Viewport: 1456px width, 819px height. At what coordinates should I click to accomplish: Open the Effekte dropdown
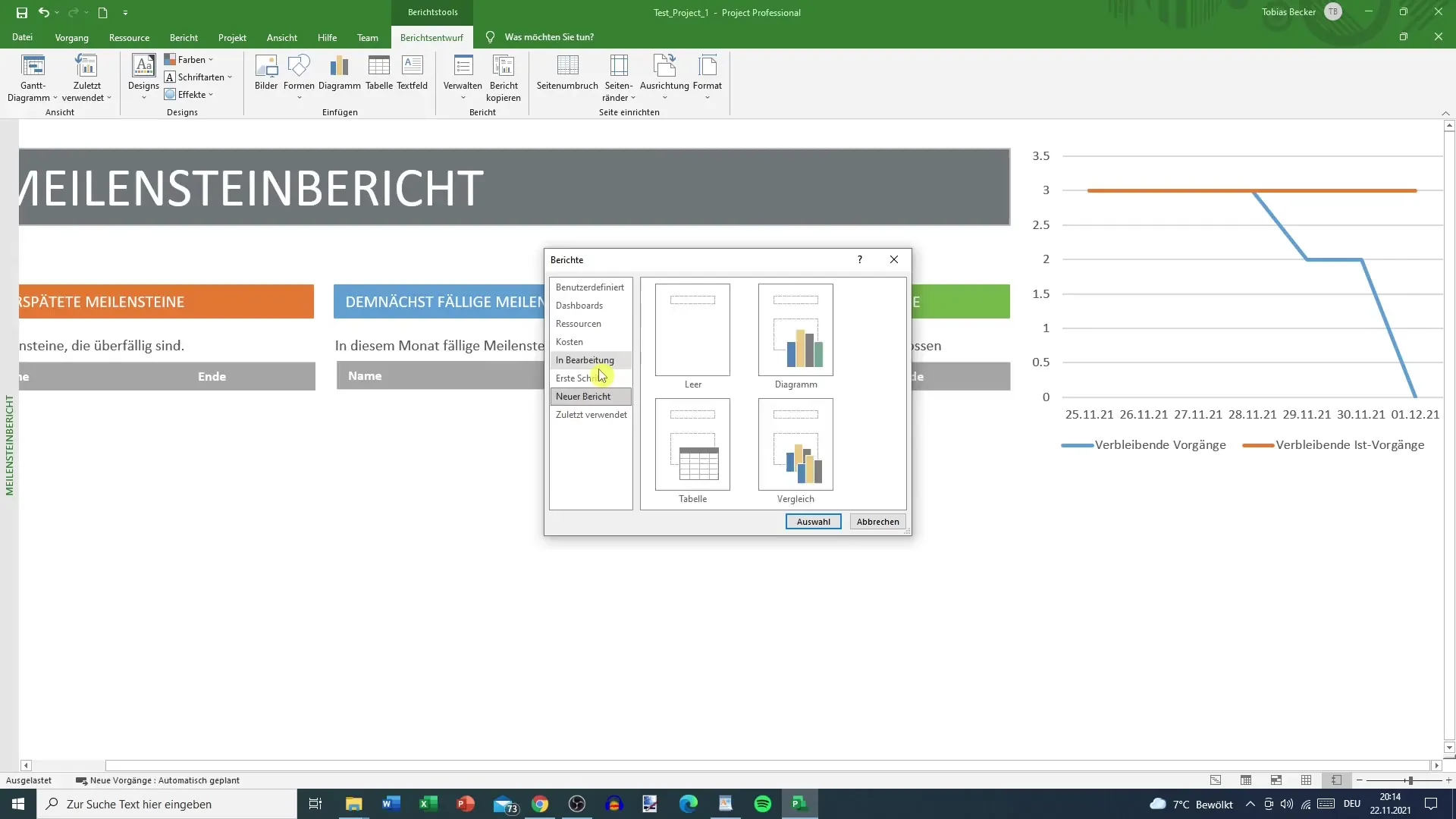click(x=189, y=95)
